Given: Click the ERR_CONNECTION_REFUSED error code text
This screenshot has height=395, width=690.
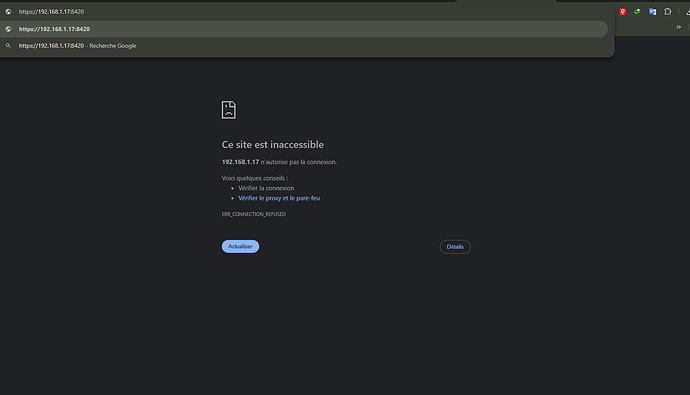Looking at the screenshot, I should 253,214.
